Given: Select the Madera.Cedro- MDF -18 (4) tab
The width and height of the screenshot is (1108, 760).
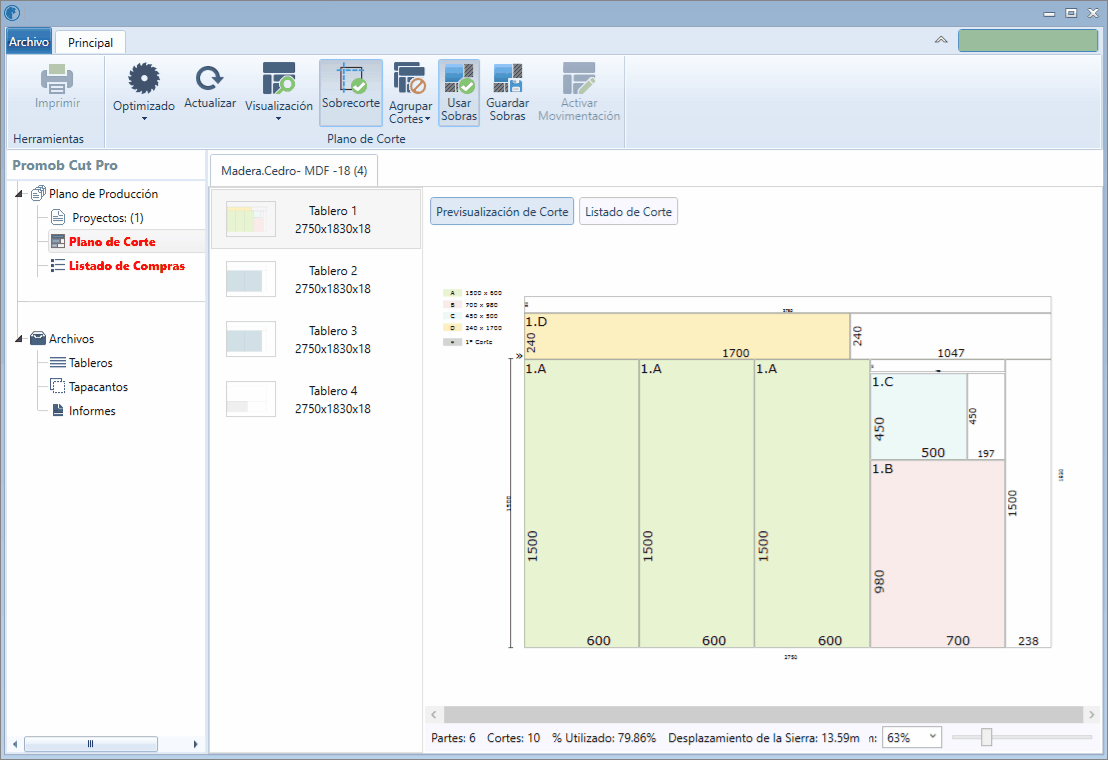Looking at the screenshot, I should (x=294, y=171).
